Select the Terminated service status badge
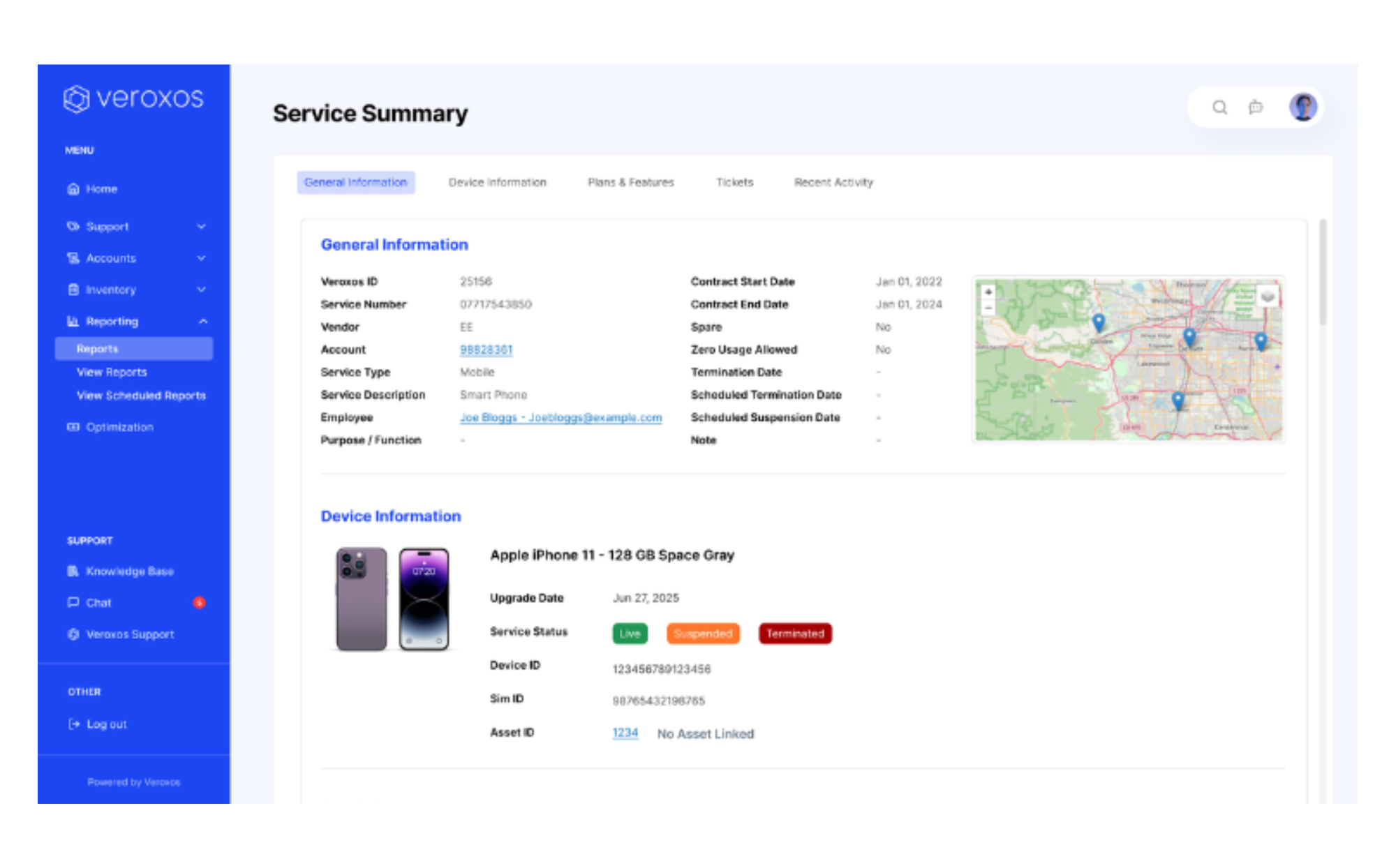 [794, 634]
